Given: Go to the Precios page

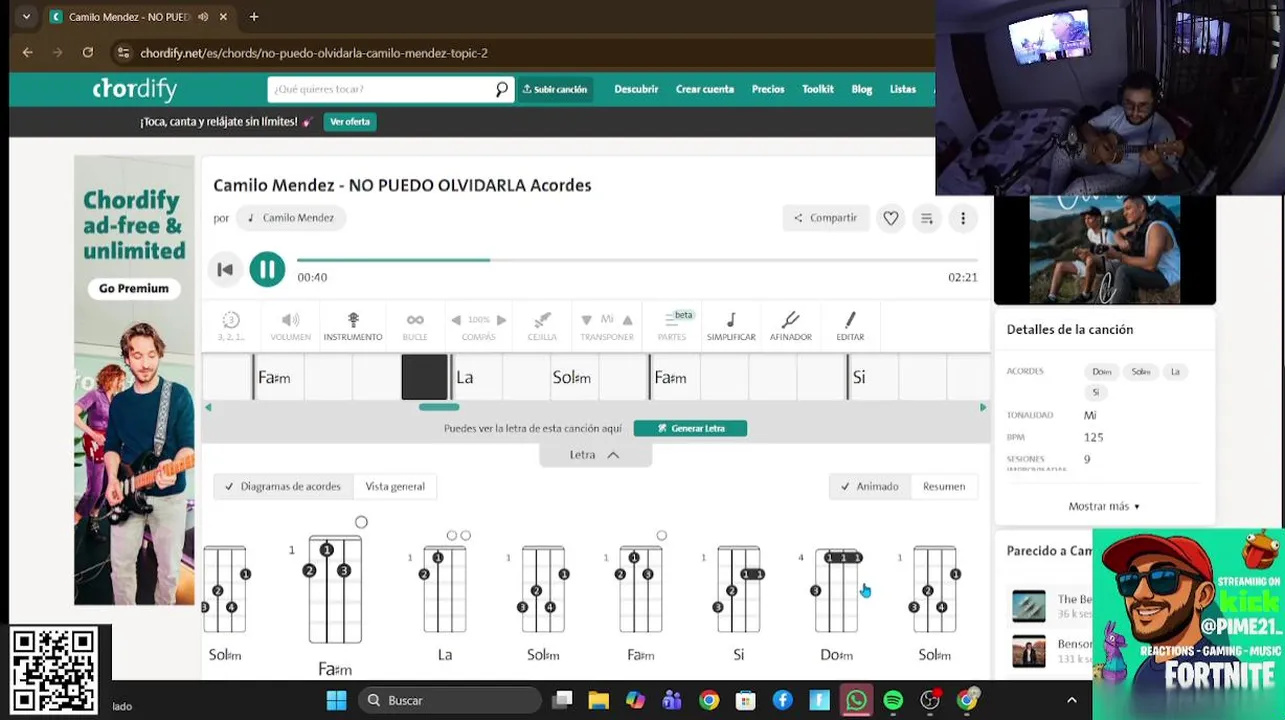Looking at the screenshot, I should [x=768, y=89].
